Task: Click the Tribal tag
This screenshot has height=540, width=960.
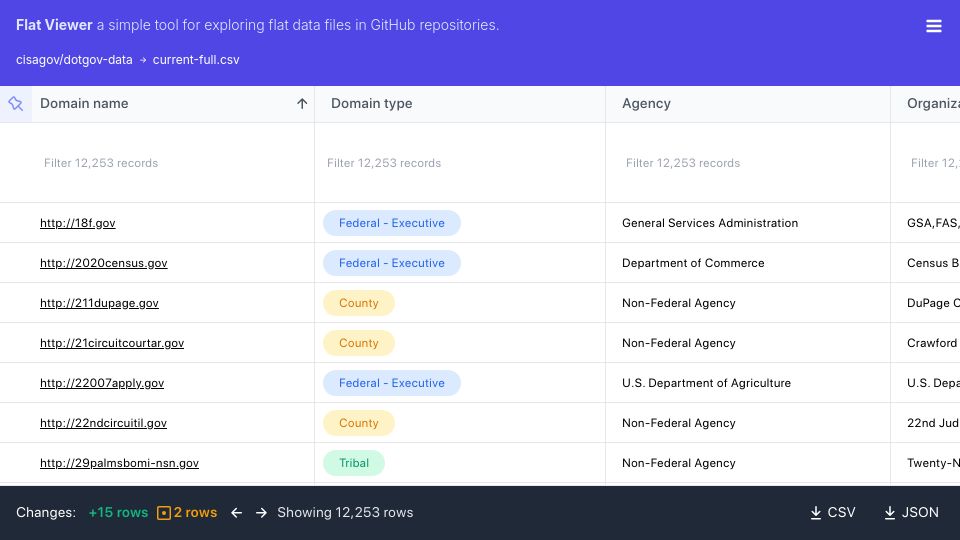Action: 354,463
